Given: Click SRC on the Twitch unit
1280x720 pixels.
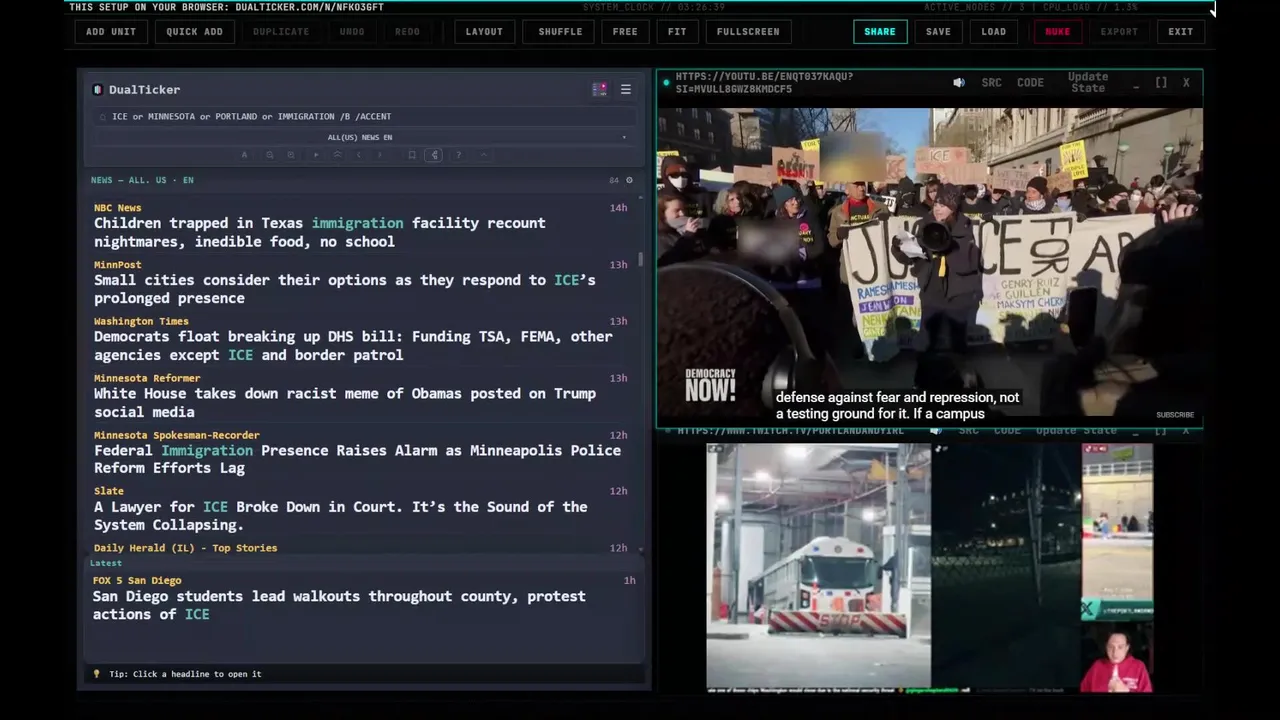Looking at the screenshot, I should coord(969,431).
